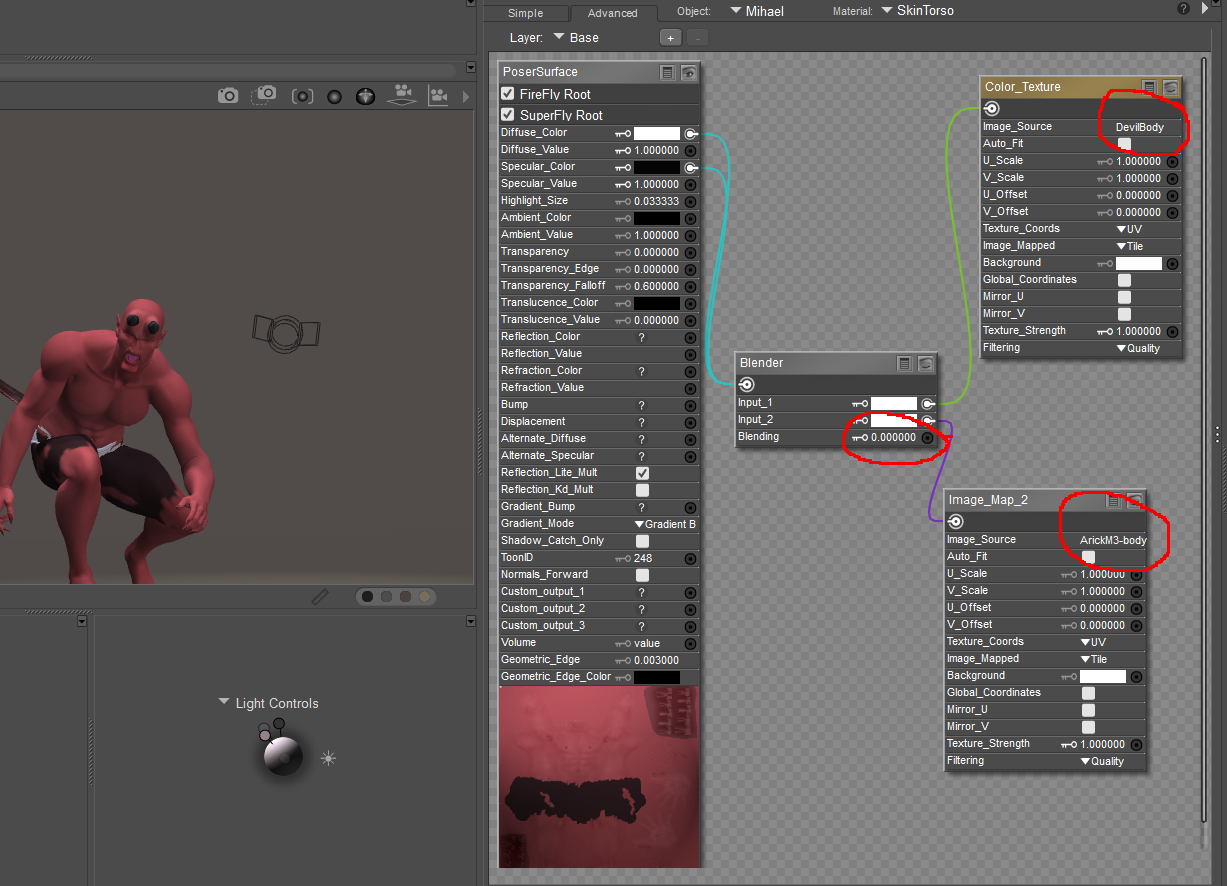
Task: Enable the Reflection_Kd_Mult checkbox
Action: point(642,490)
